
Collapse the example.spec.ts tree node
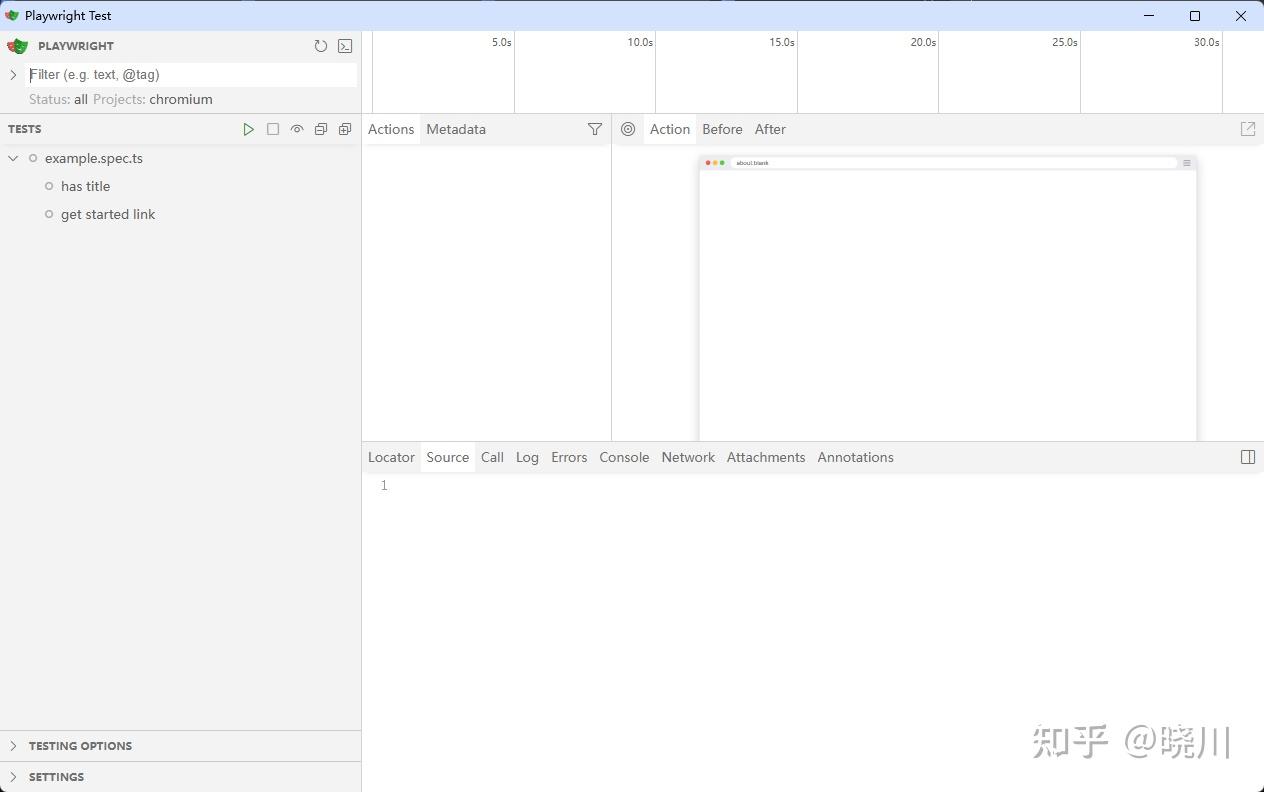tap(13, 158)
